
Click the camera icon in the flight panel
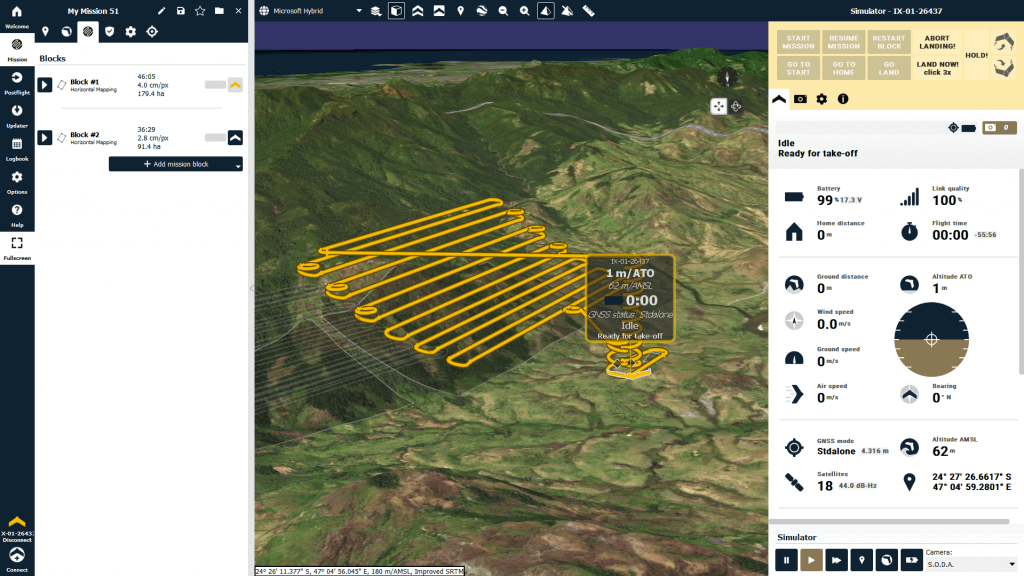pyautogui.click(x=800, y=99)
